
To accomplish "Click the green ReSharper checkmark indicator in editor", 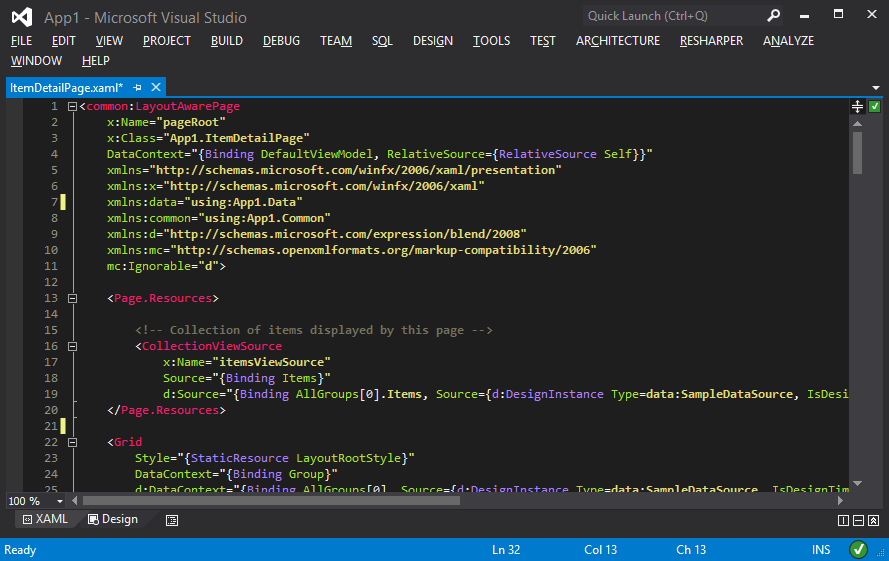I will click(874, 106).
